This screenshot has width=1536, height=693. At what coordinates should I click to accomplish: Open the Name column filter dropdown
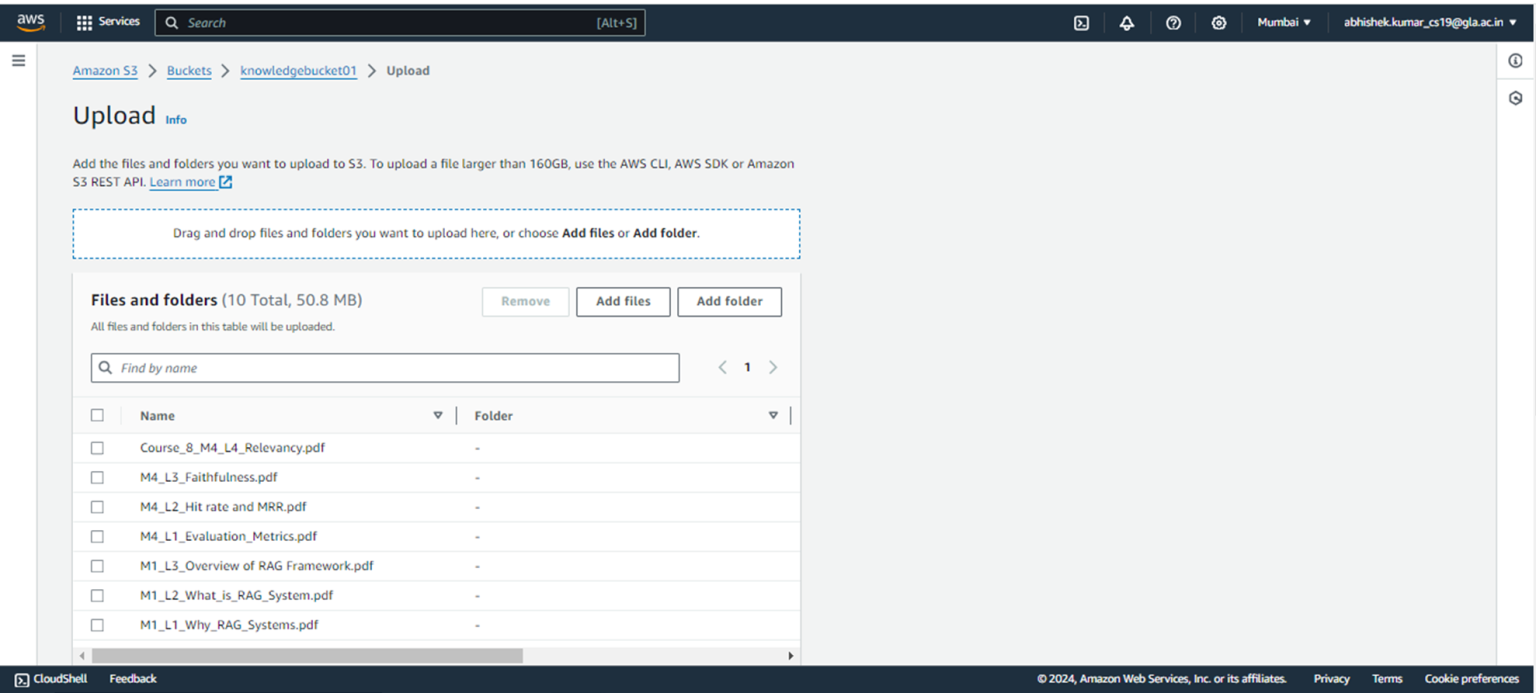(438, 414)
